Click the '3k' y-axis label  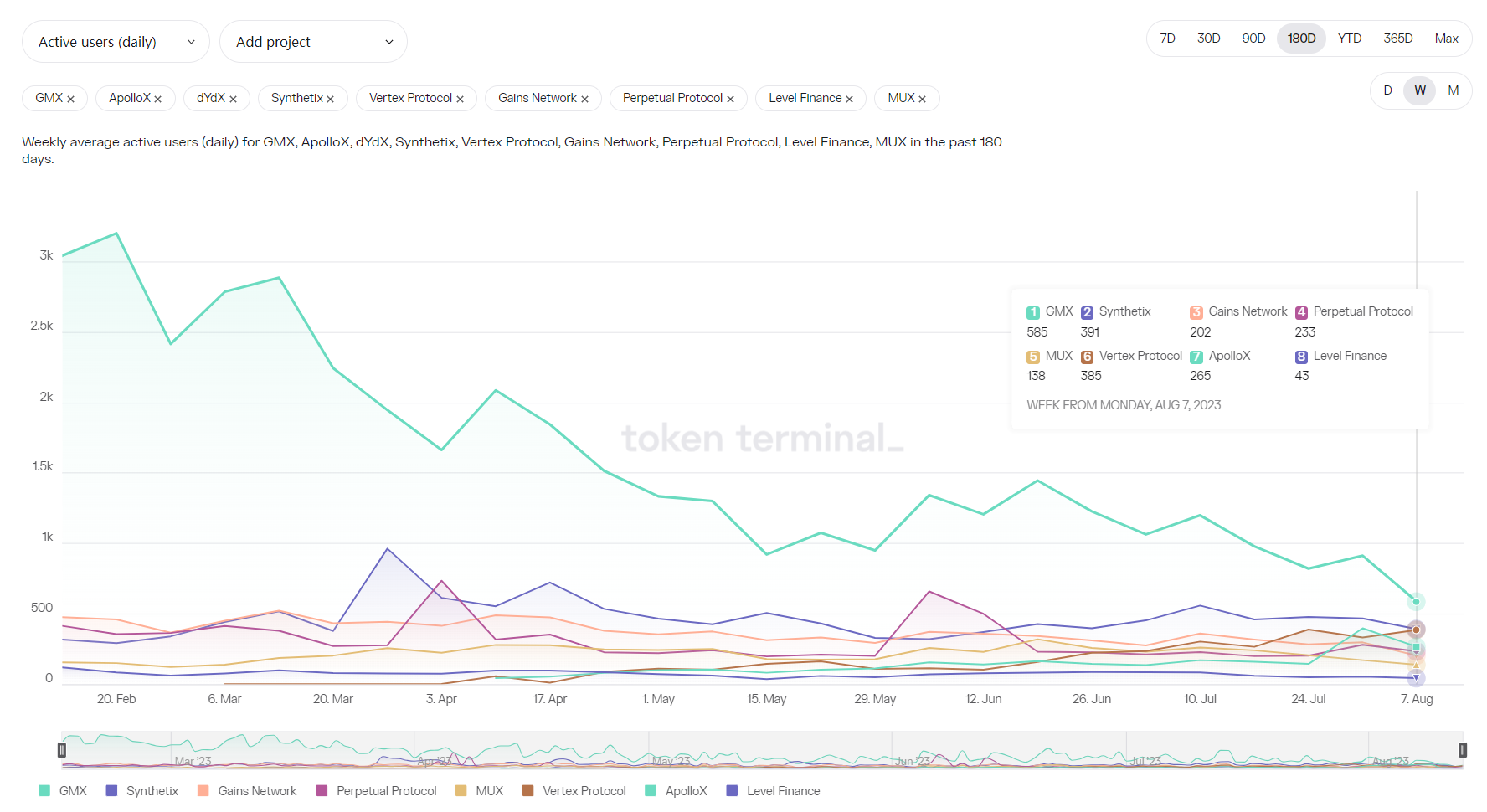(46, 255)
